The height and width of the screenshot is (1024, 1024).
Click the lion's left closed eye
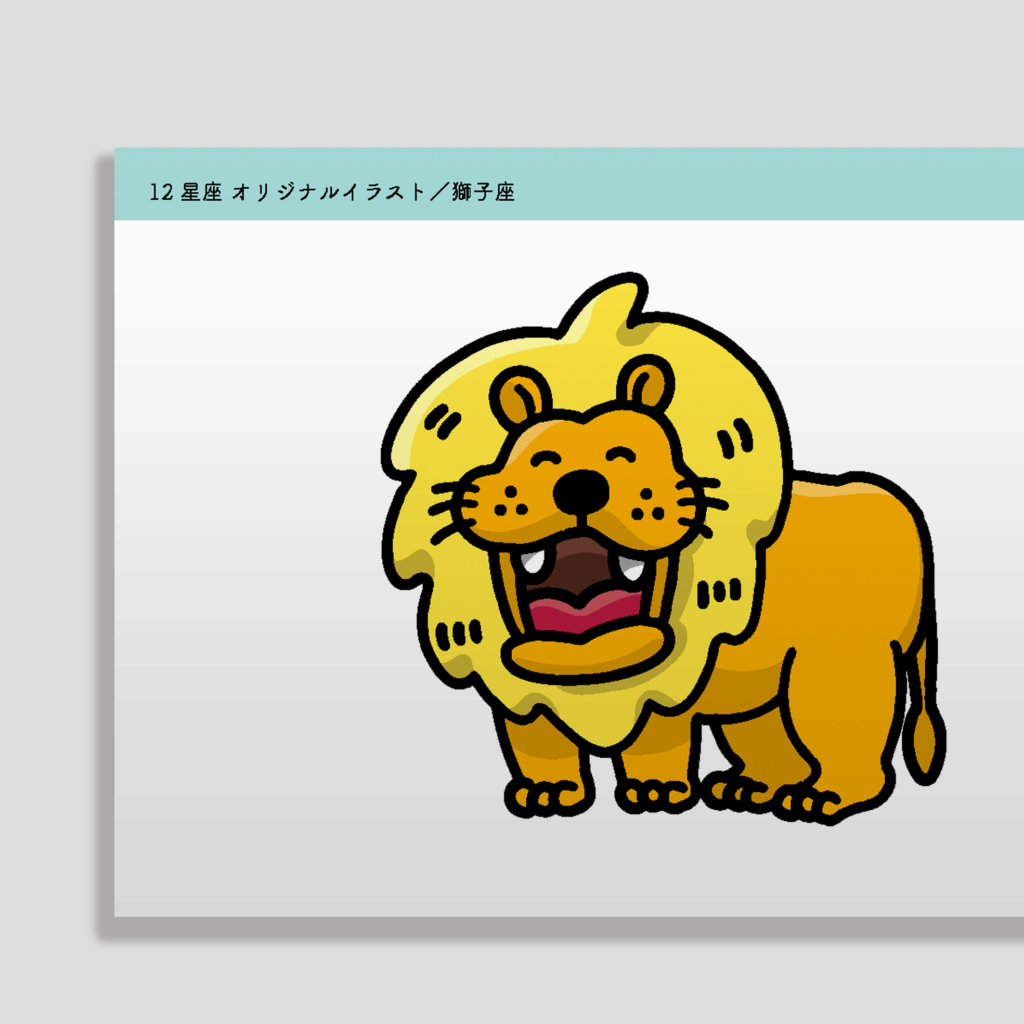[x=546, y=461]
